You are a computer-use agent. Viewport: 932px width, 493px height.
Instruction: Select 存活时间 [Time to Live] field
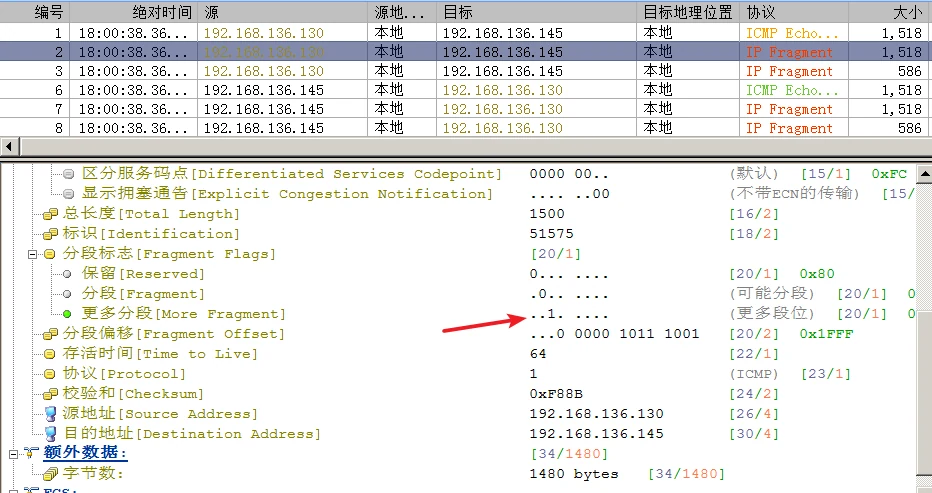tap(160, 354)
